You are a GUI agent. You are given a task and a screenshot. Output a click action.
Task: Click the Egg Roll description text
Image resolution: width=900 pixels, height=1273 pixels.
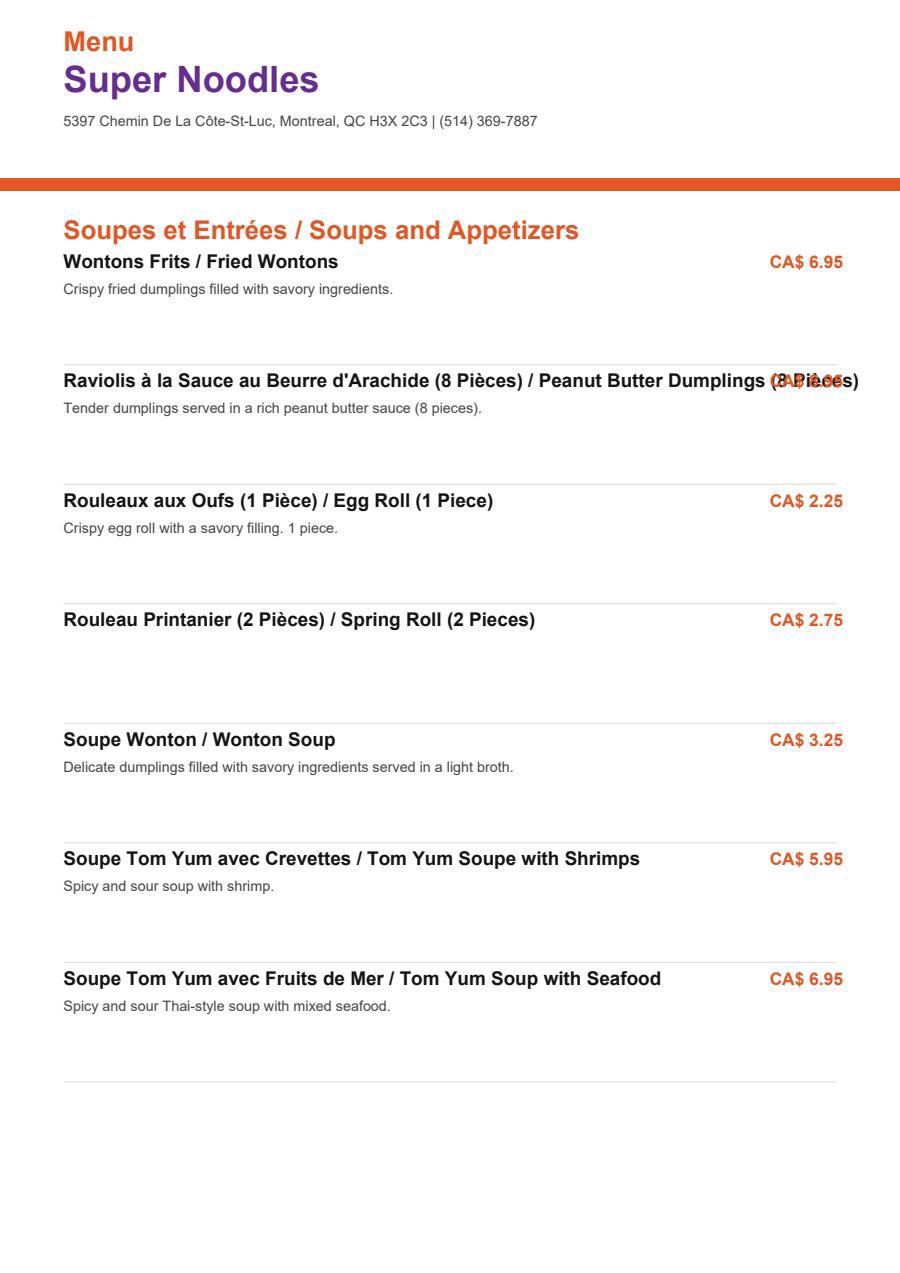(200, 528)
